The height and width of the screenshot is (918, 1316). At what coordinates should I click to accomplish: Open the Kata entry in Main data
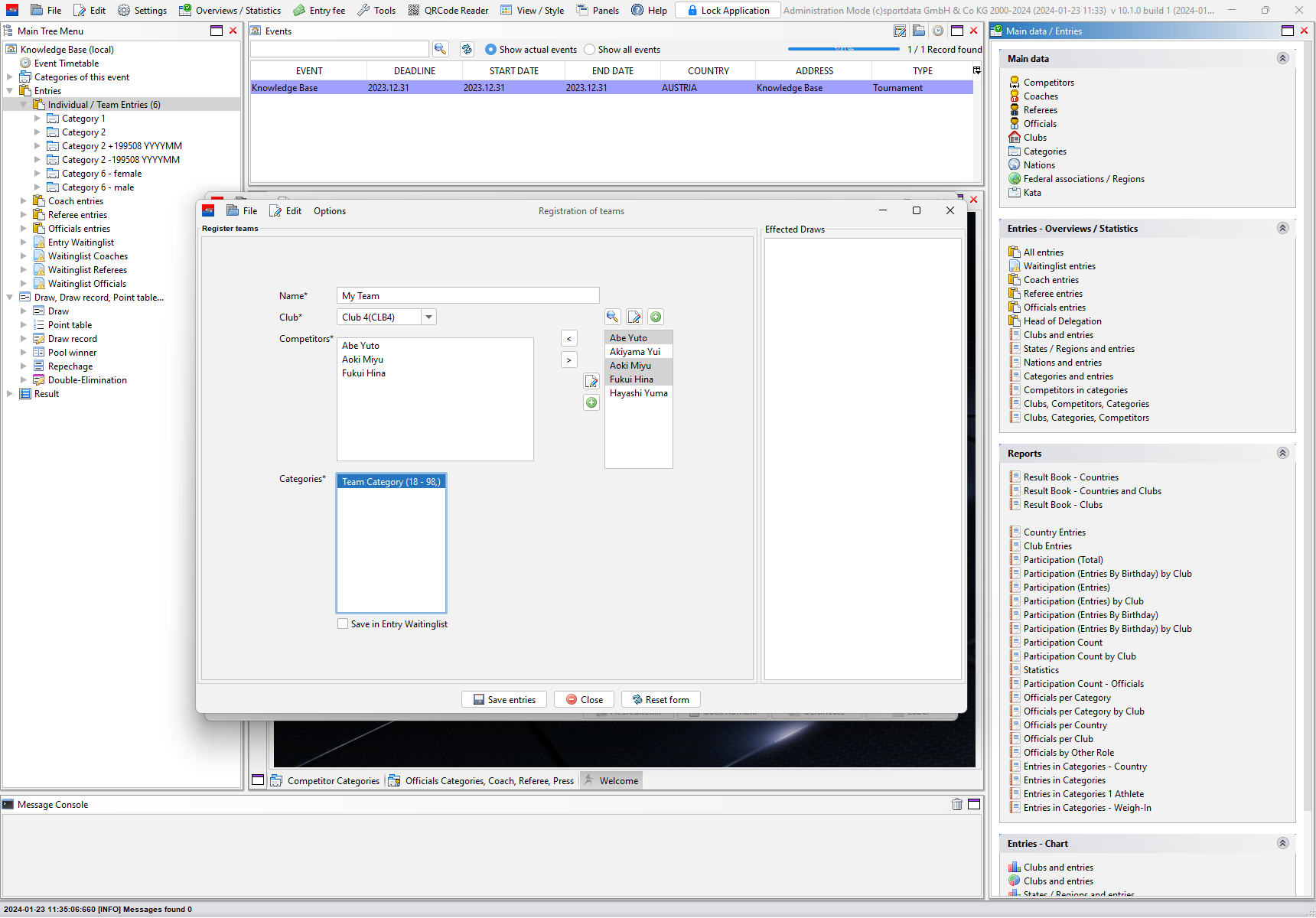(1032, 193)
